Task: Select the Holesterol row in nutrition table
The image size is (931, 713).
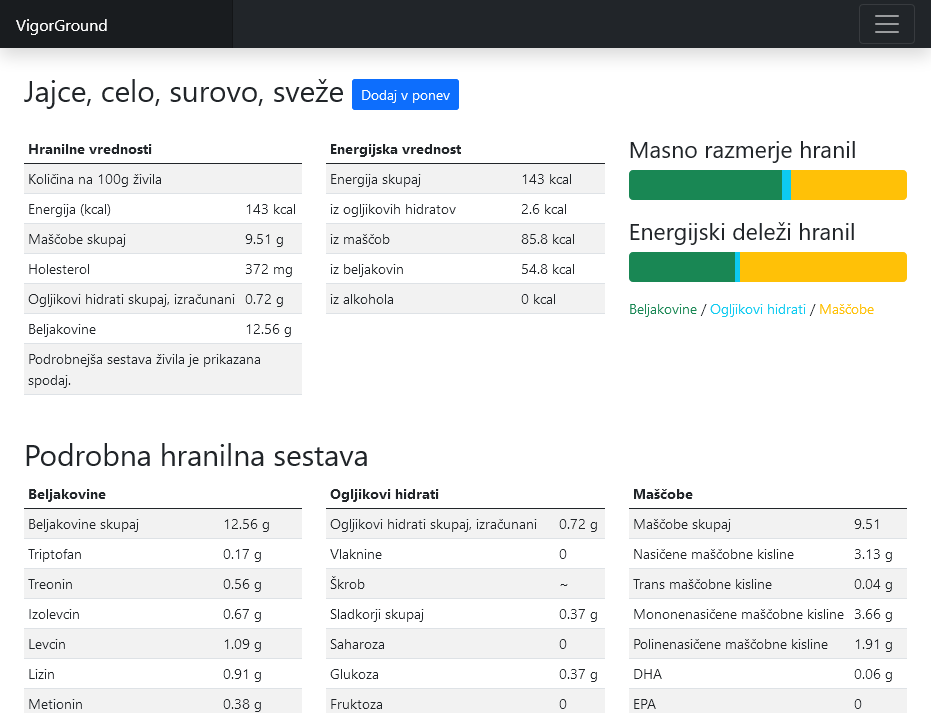Action: [162, 269]
